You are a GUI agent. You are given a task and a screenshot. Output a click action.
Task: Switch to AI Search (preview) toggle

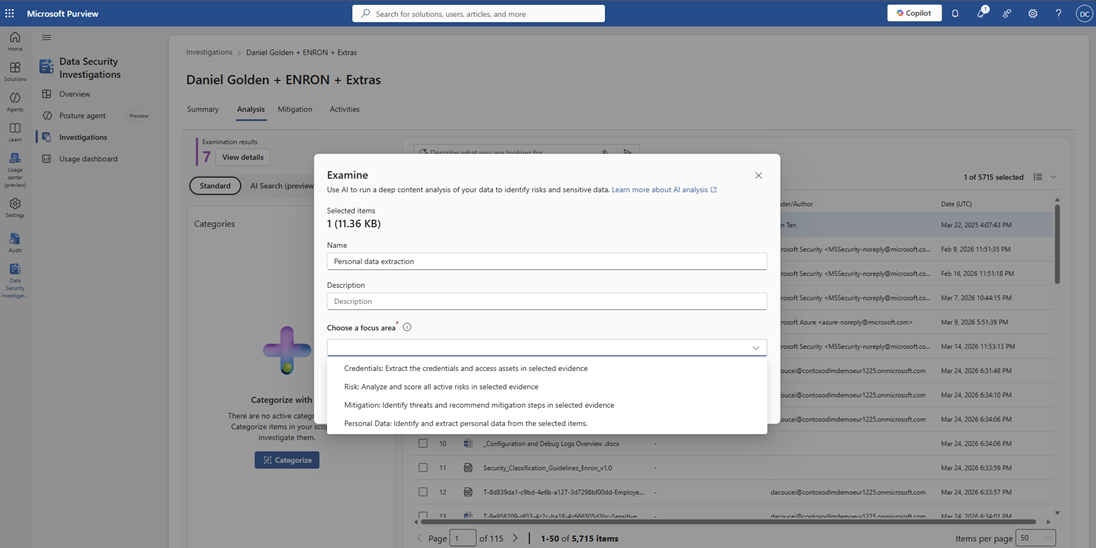pyautogui.click(x=282, y=186)
